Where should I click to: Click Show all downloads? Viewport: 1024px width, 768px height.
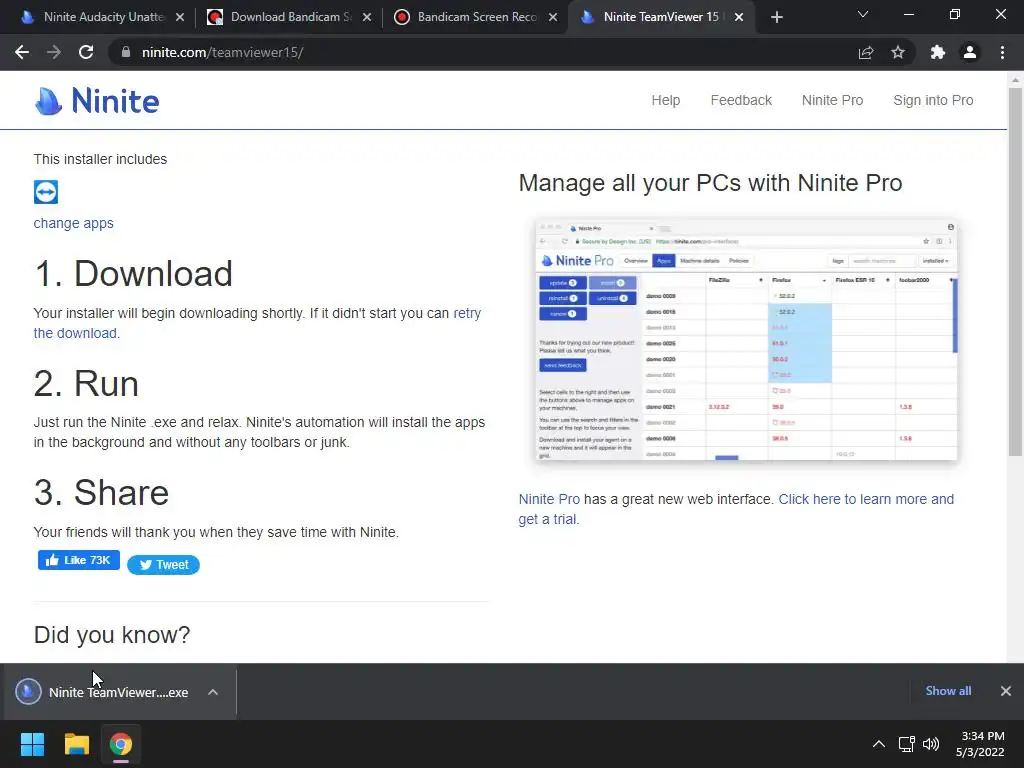(948, 691)
